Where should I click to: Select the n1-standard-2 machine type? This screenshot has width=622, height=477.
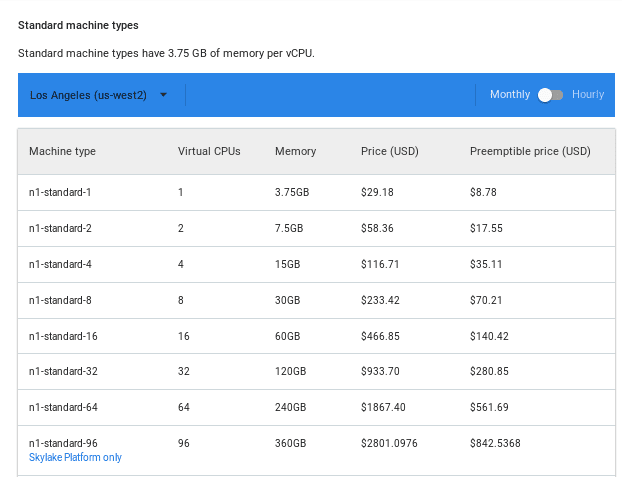point(61,228)
